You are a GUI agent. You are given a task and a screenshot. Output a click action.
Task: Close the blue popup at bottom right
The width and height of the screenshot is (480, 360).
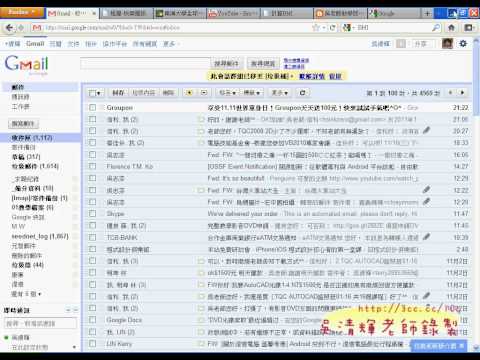tap(461, 346)
